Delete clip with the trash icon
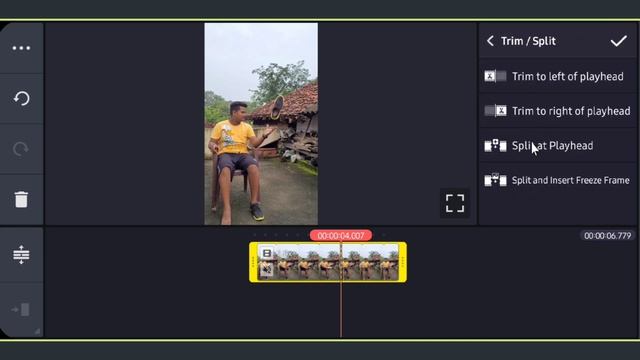The width and height of the screenshot is (640, 360). (21, 200)
